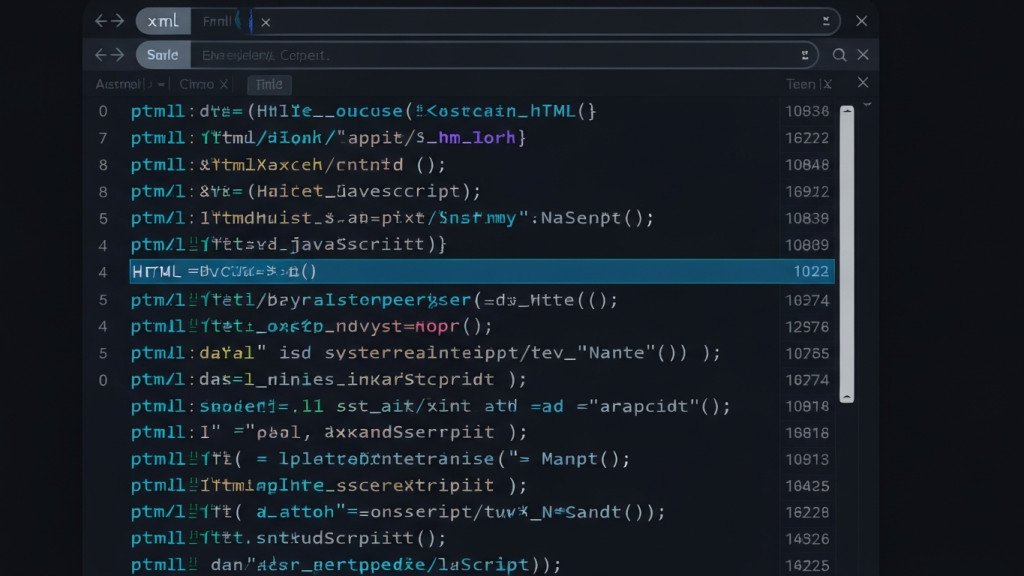Click the Sarle button
1024x576 pixels.
(x=163, y=55)
